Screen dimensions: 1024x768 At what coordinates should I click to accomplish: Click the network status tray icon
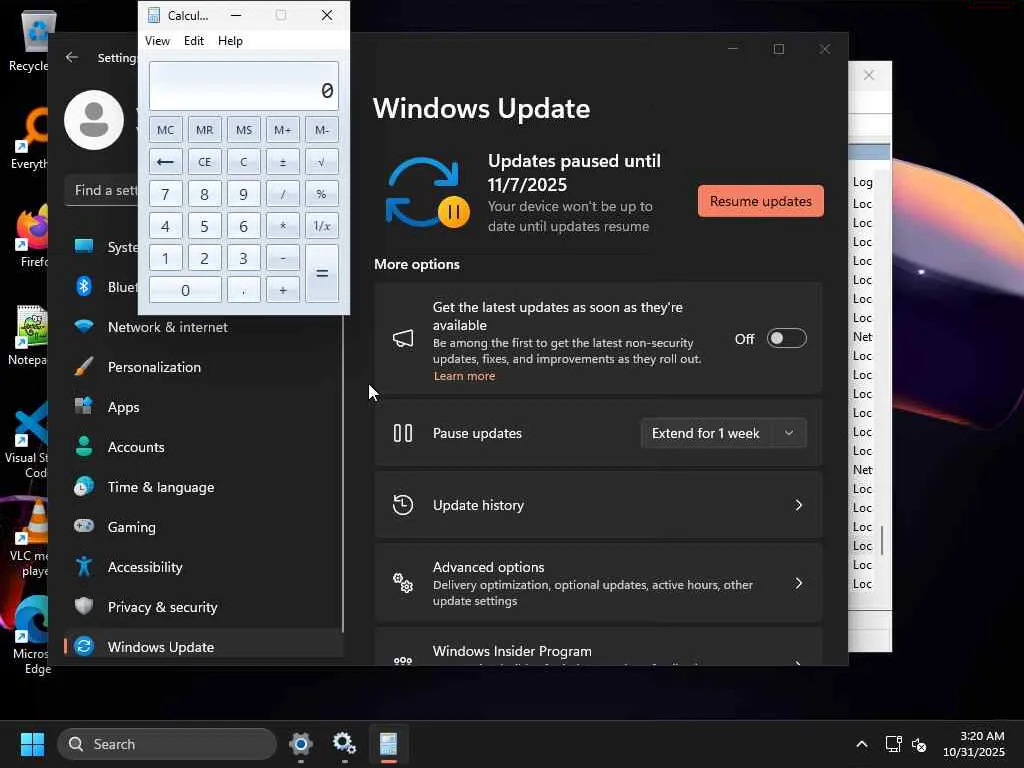(893, 744)
